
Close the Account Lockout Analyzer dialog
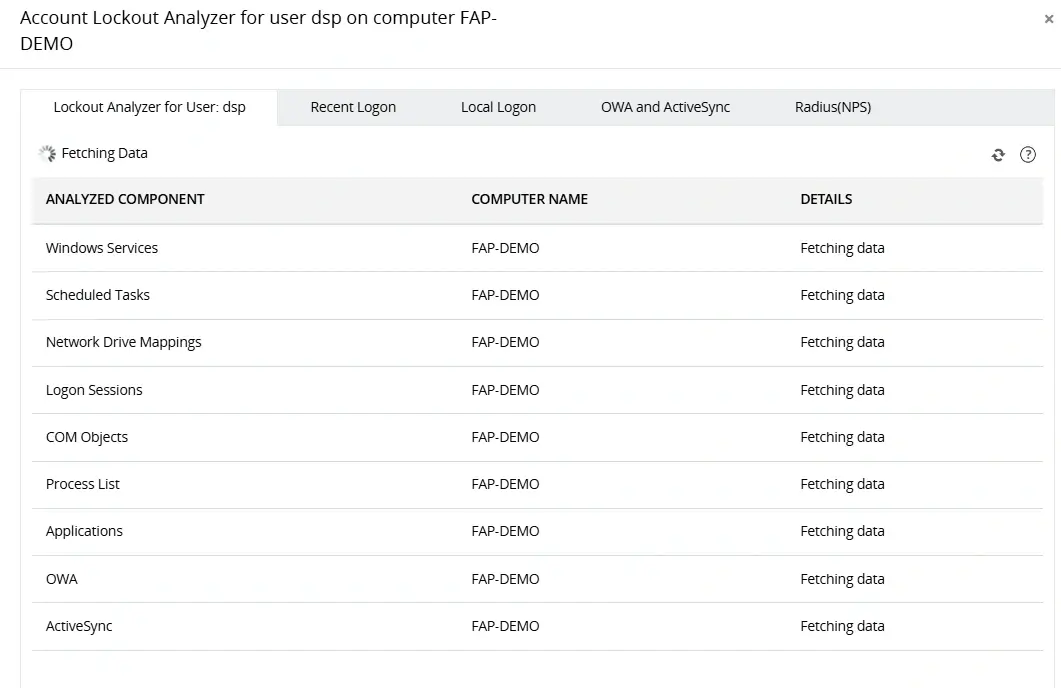pos(1048,19)
